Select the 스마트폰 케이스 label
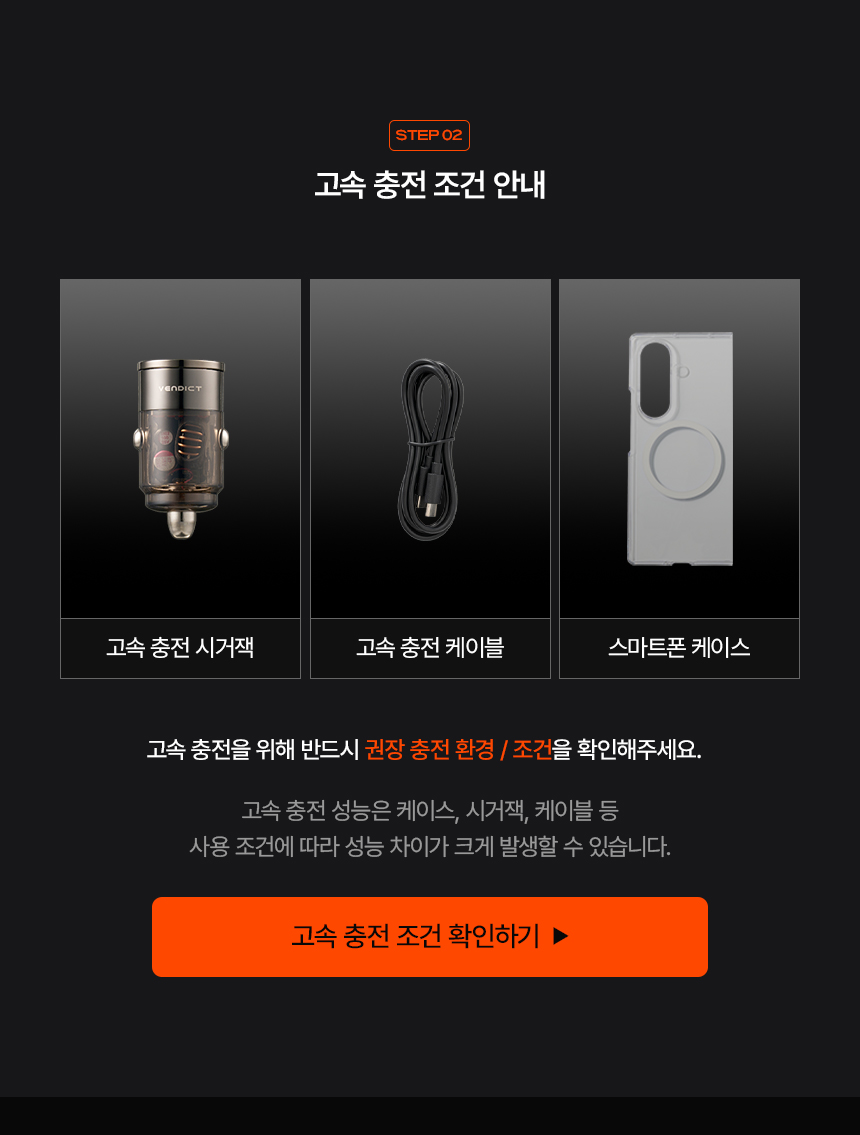 [x=679, y=648]
